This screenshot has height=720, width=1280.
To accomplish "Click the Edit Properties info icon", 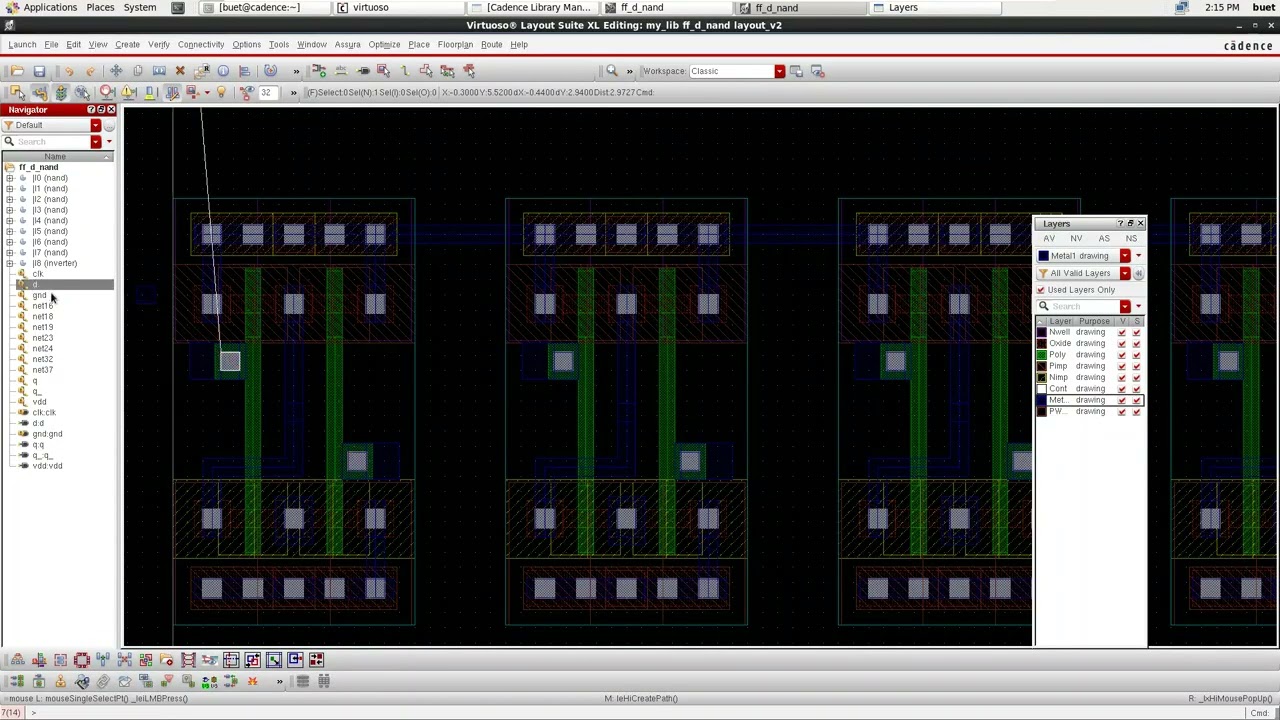I will [x=223, y=71].
